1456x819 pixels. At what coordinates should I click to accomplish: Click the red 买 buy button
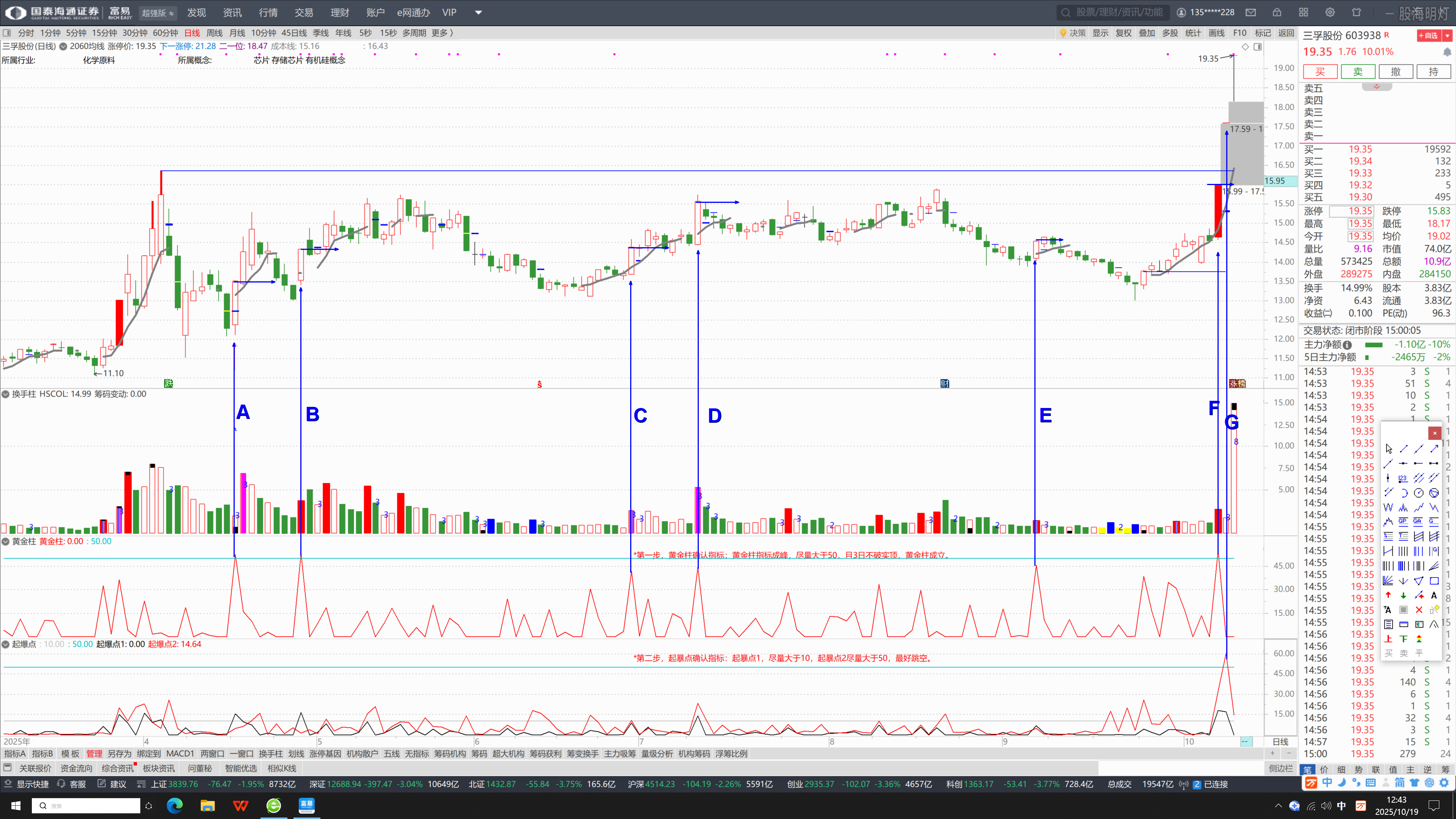pyautogui.click(x=1320, y=72)
